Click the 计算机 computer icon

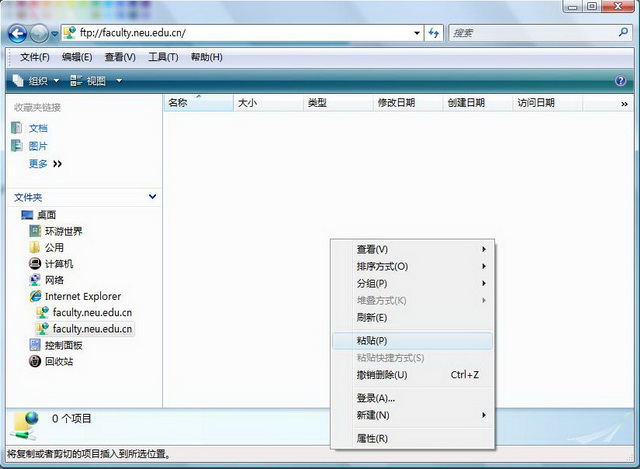[35, 264]
